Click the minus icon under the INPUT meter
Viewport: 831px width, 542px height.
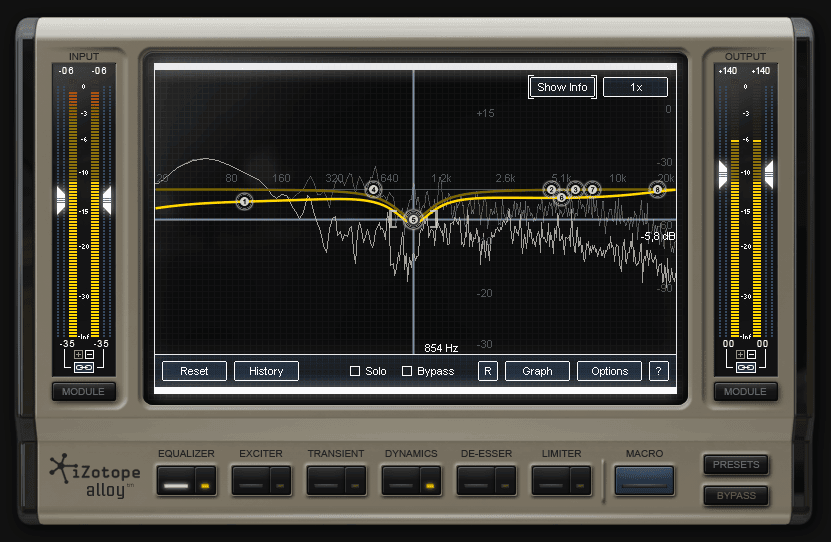click(x=90, y=354)
